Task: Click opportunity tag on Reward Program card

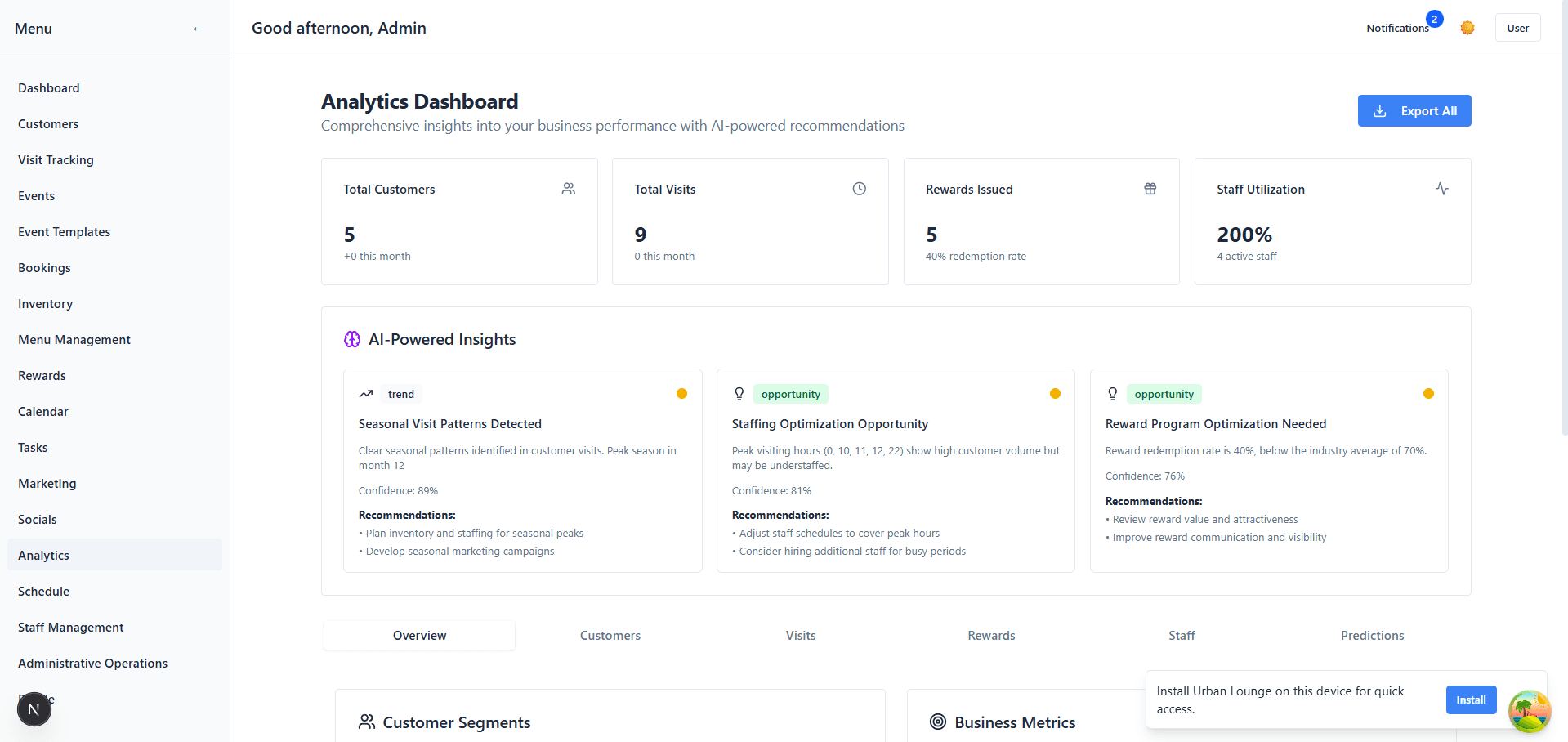Action: 1164,394
